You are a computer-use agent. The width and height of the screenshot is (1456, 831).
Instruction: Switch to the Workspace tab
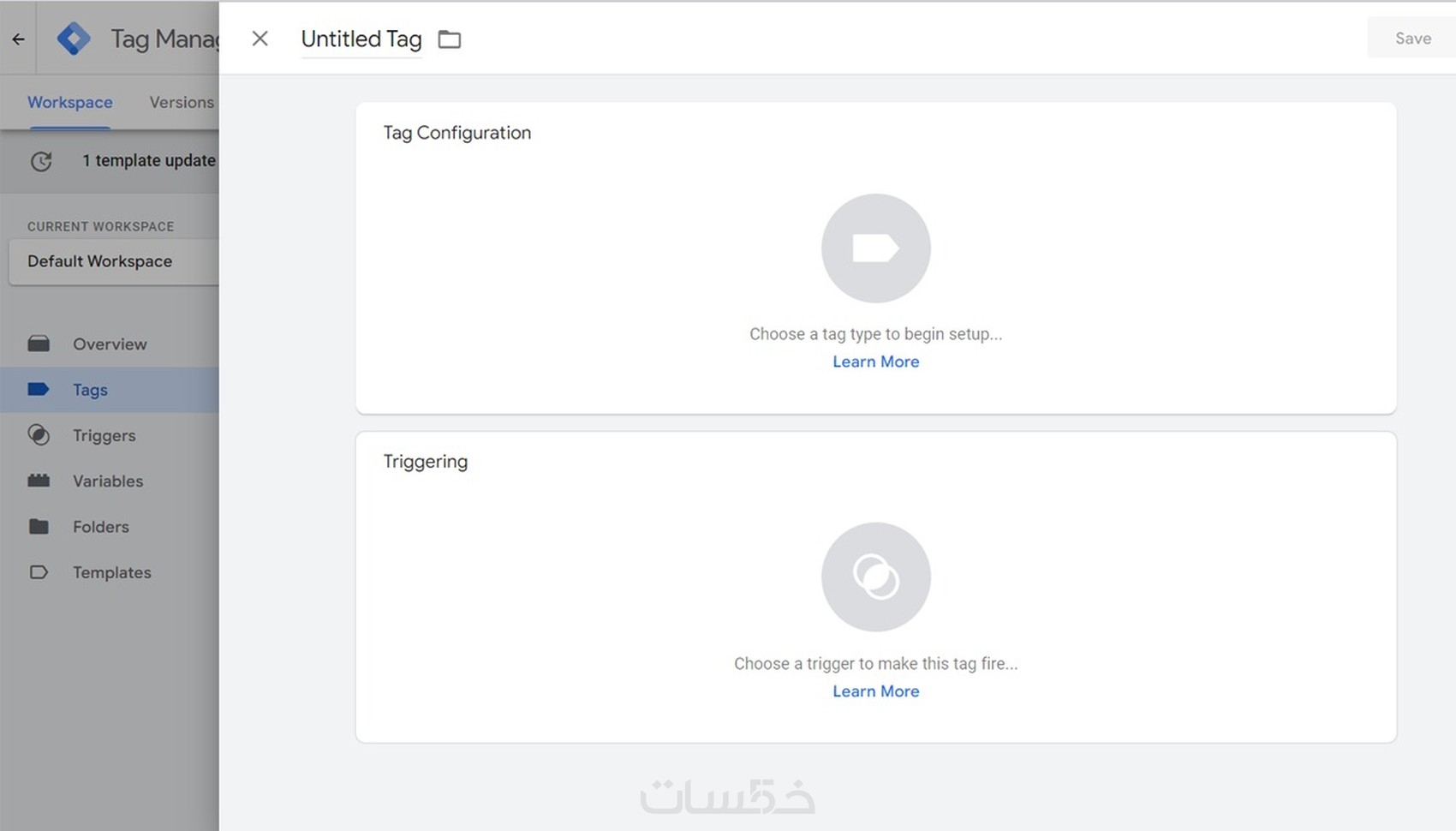click(70, 102)
